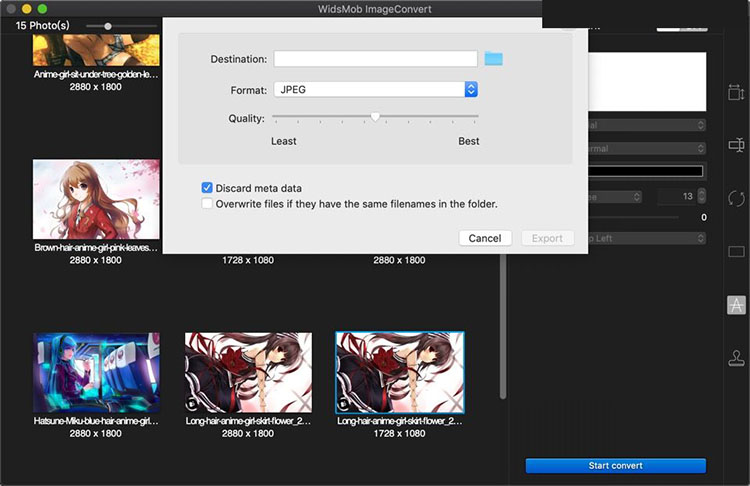Screen dimensions: 750x486
Task: Click the 'Hatsune-Miku-blue-hair-anime-girl…' file name
Action: point(96,421)
